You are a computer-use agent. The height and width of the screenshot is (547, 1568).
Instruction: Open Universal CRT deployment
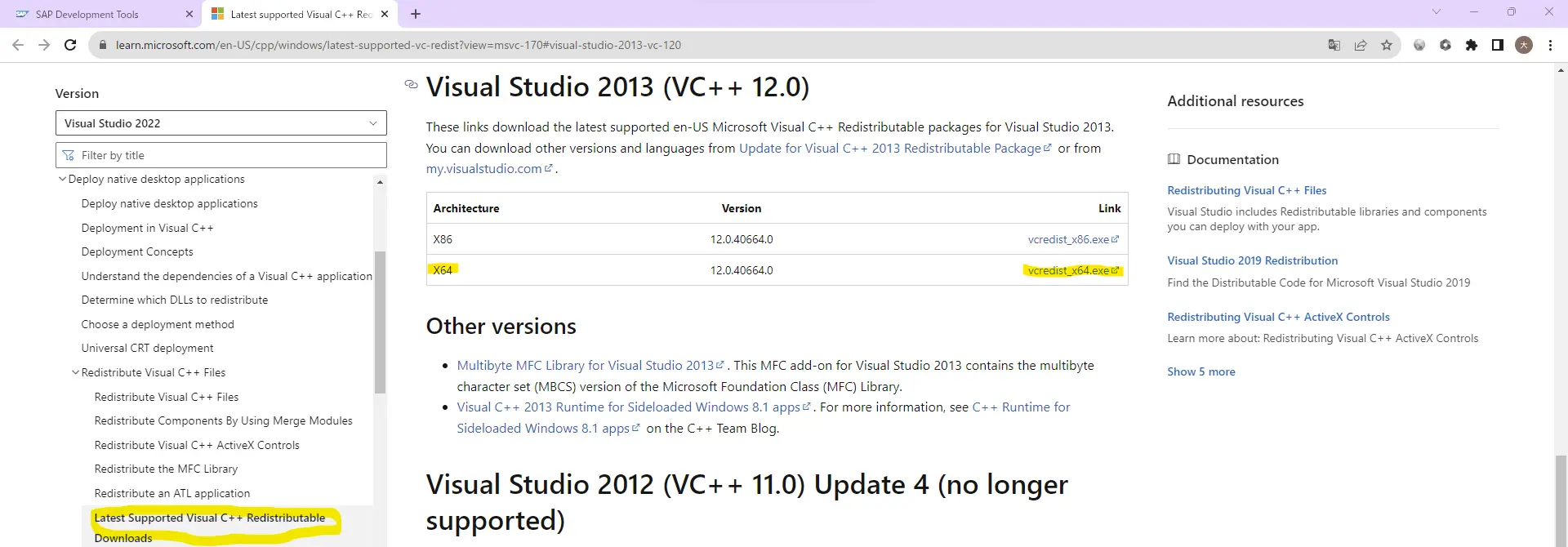click(x=147, y=348)
